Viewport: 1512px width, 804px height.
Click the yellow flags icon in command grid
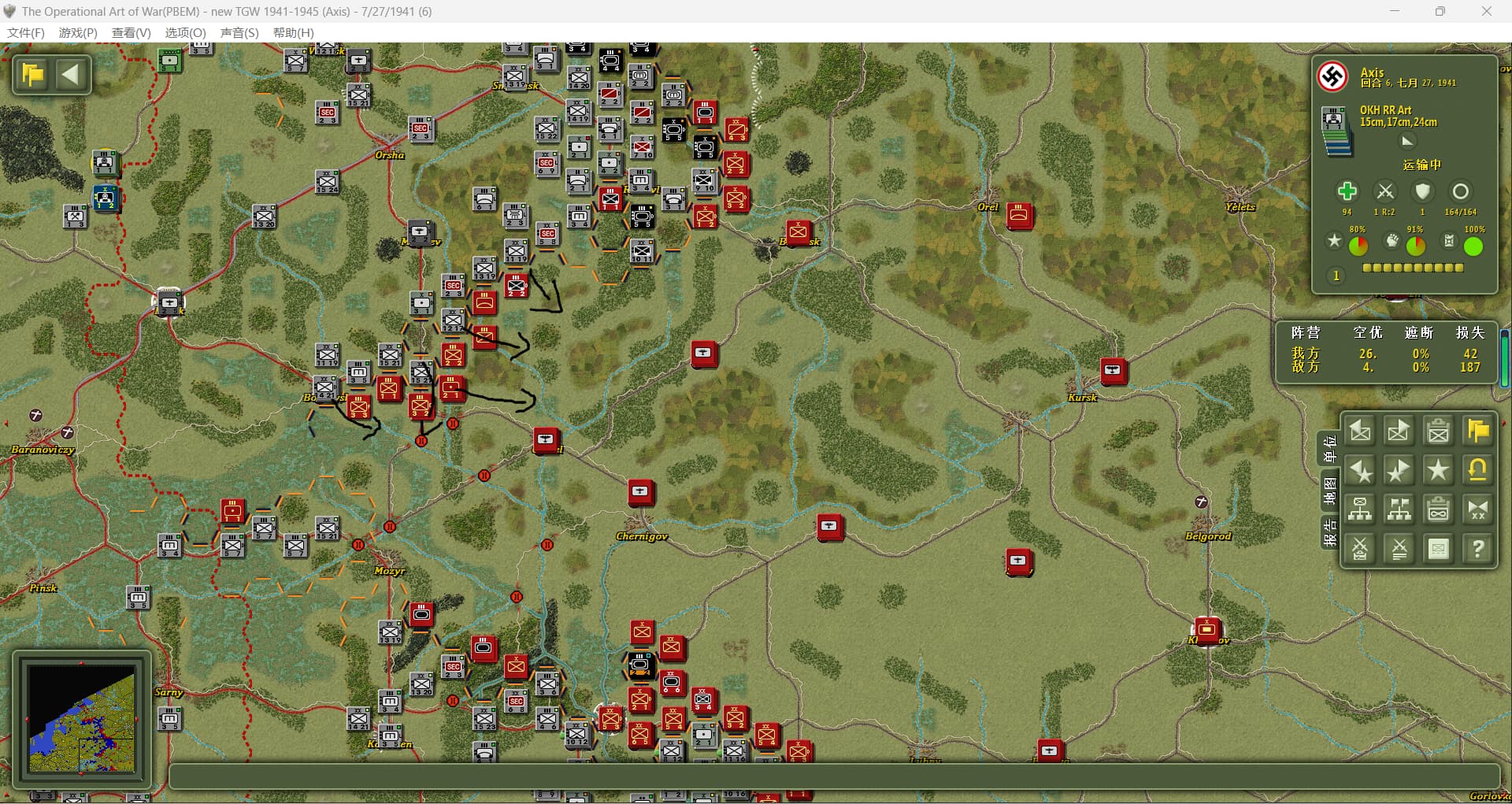coord(1477,431)
